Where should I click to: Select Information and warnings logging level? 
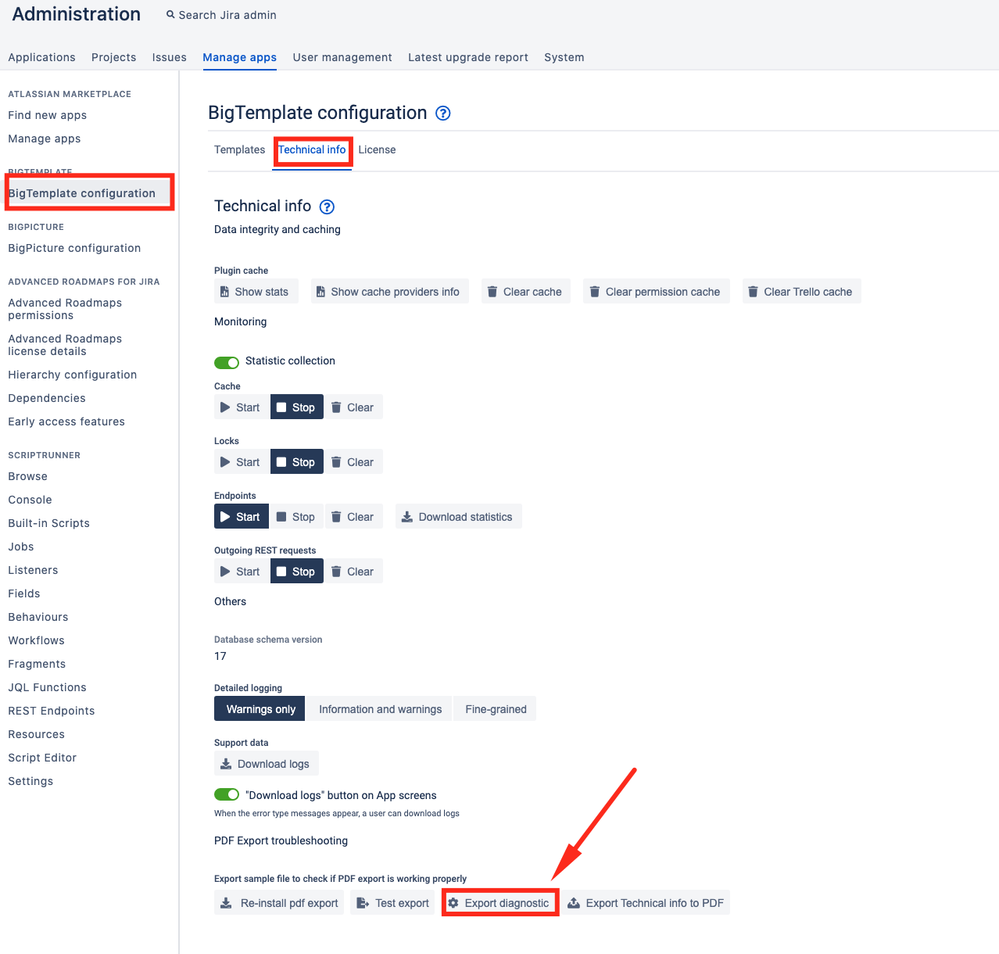380,709
